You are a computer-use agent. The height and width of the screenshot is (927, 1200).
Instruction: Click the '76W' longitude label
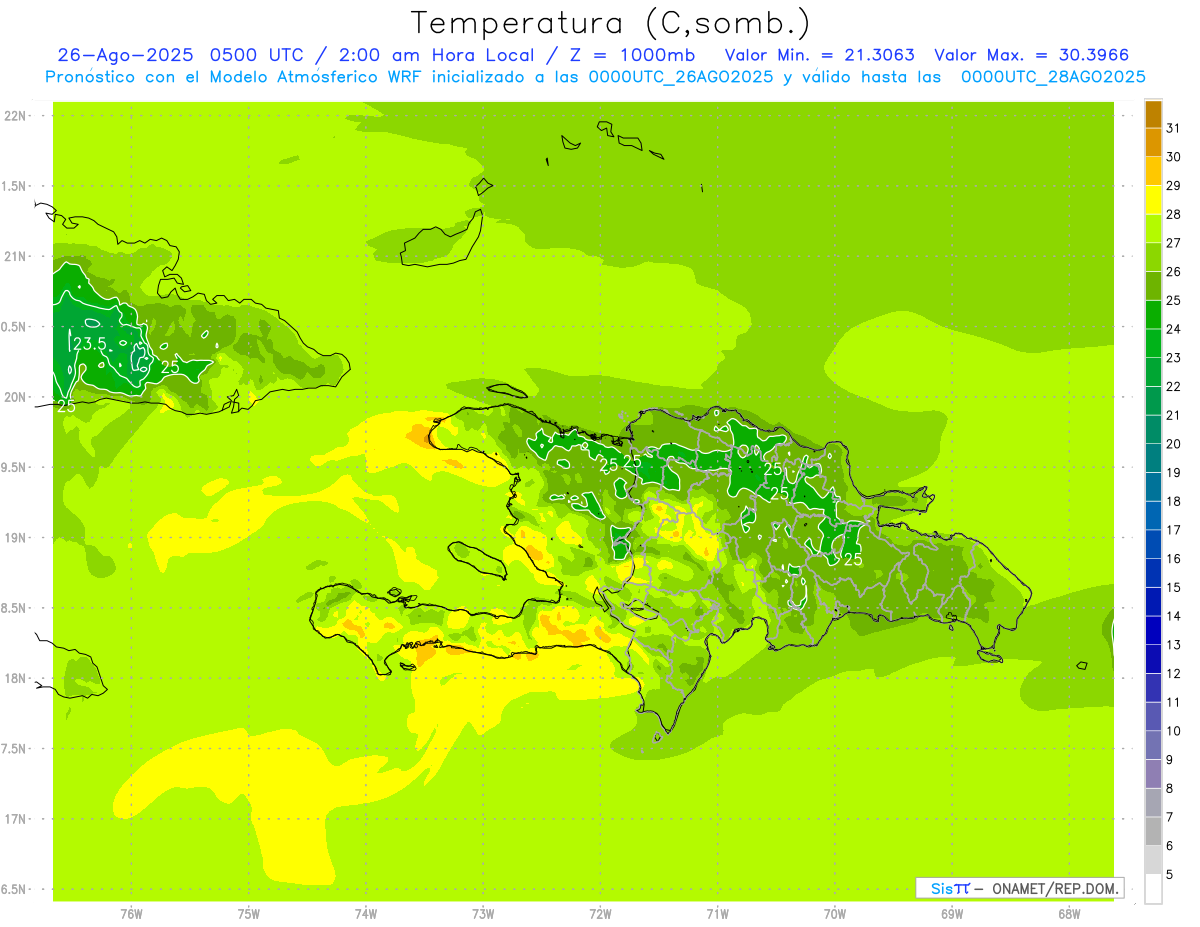131,914
